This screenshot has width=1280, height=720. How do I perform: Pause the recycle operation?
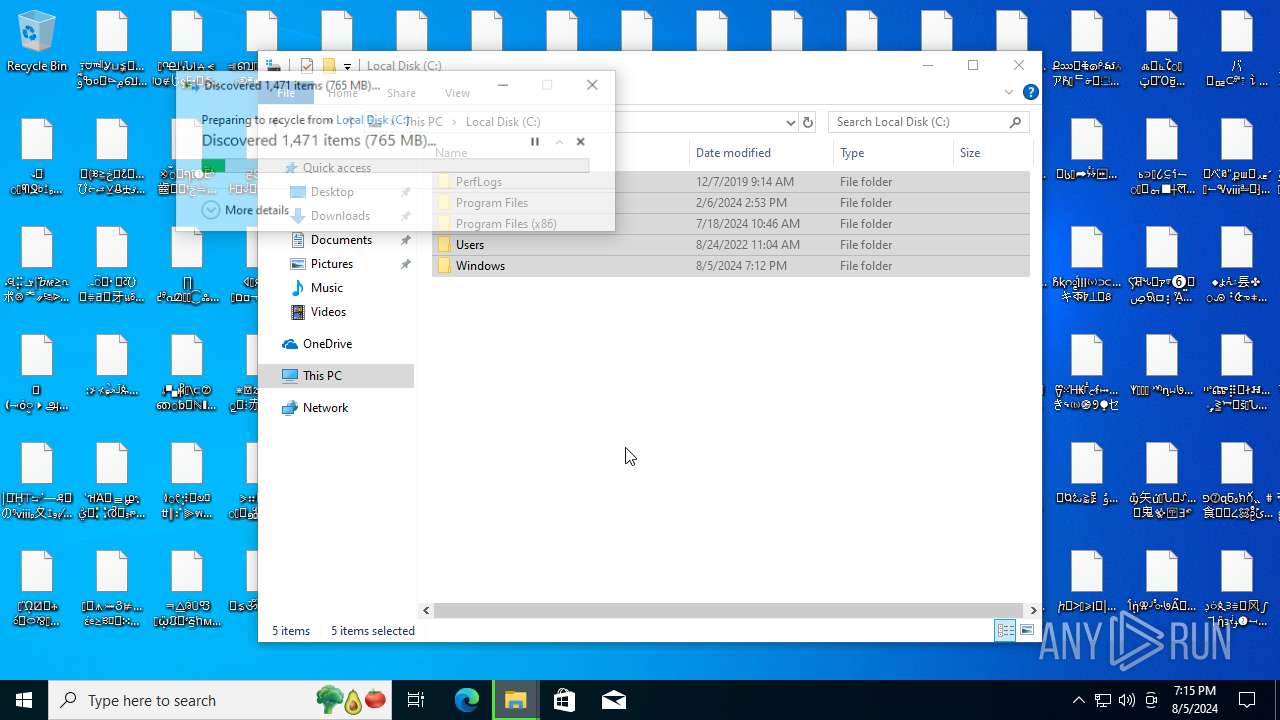tap(535, 142)
